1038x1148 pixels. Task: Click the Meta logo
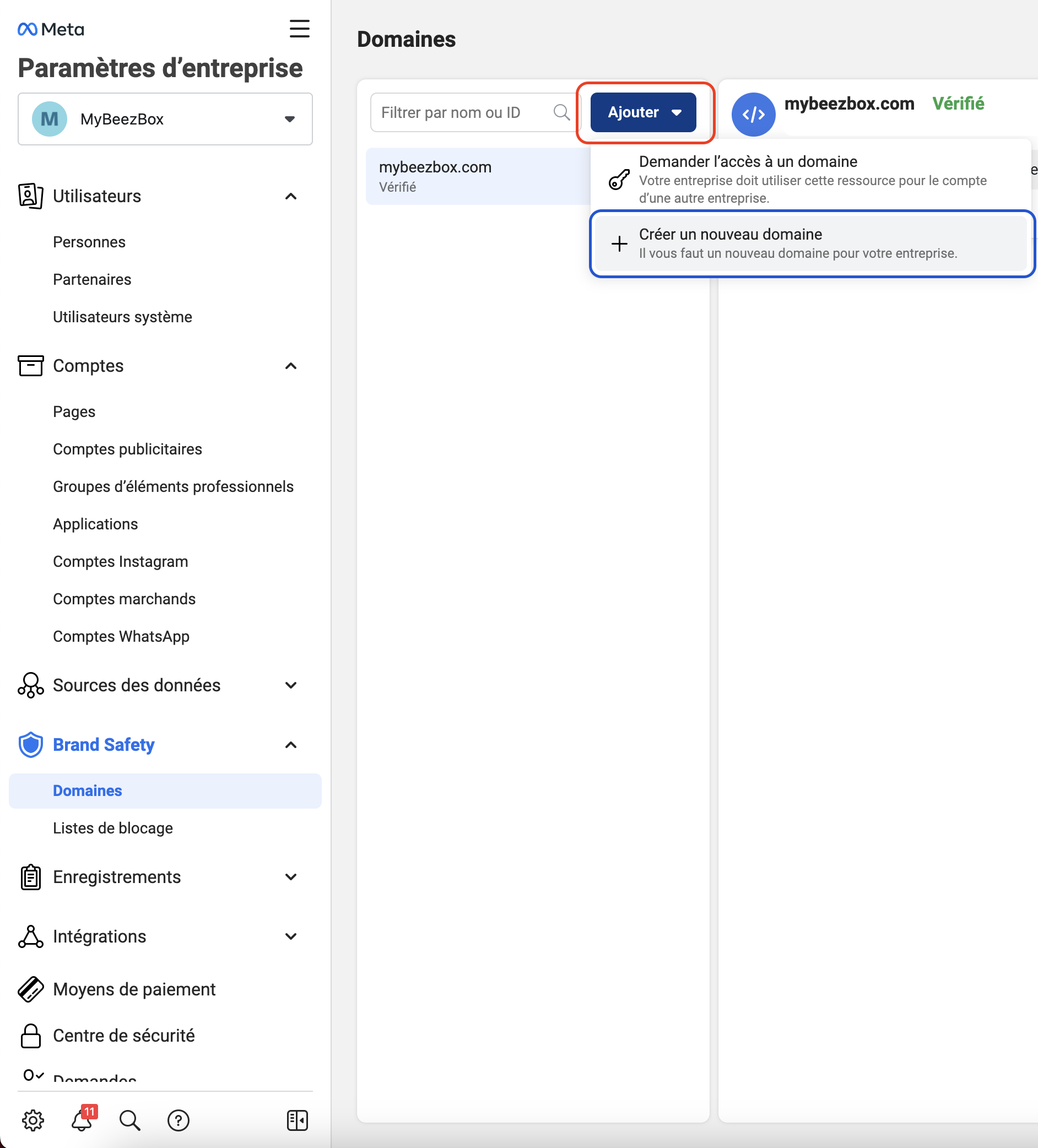point(51,29)
